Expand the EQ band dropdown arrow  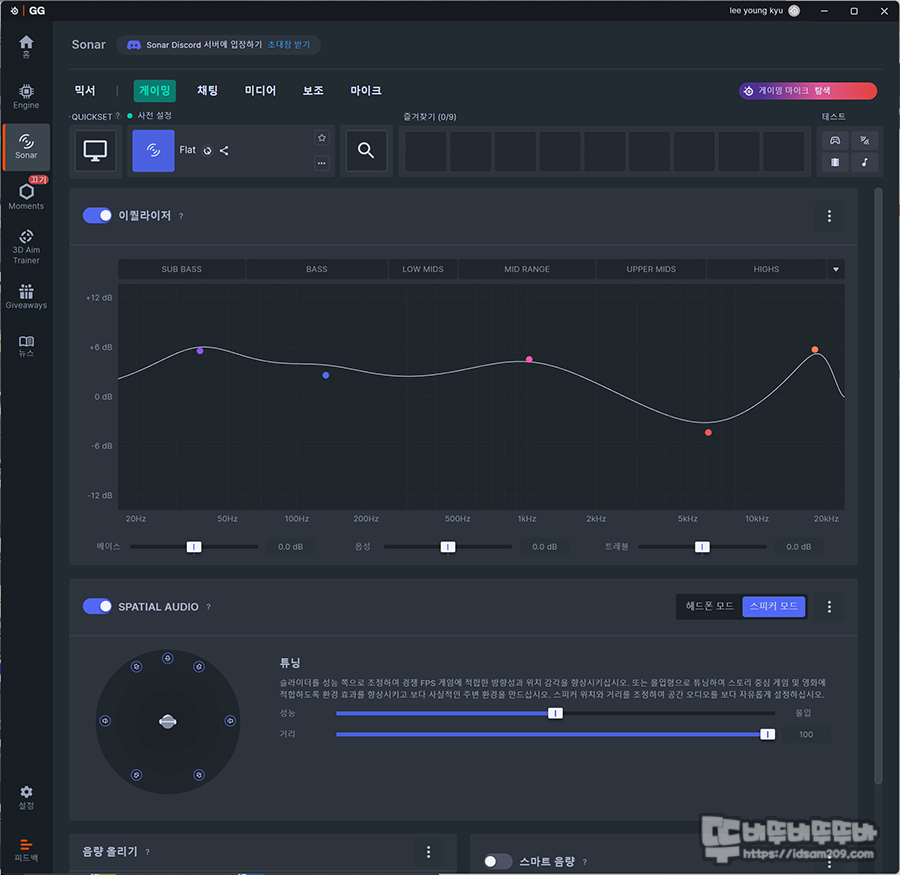click(x=836, y=269)
